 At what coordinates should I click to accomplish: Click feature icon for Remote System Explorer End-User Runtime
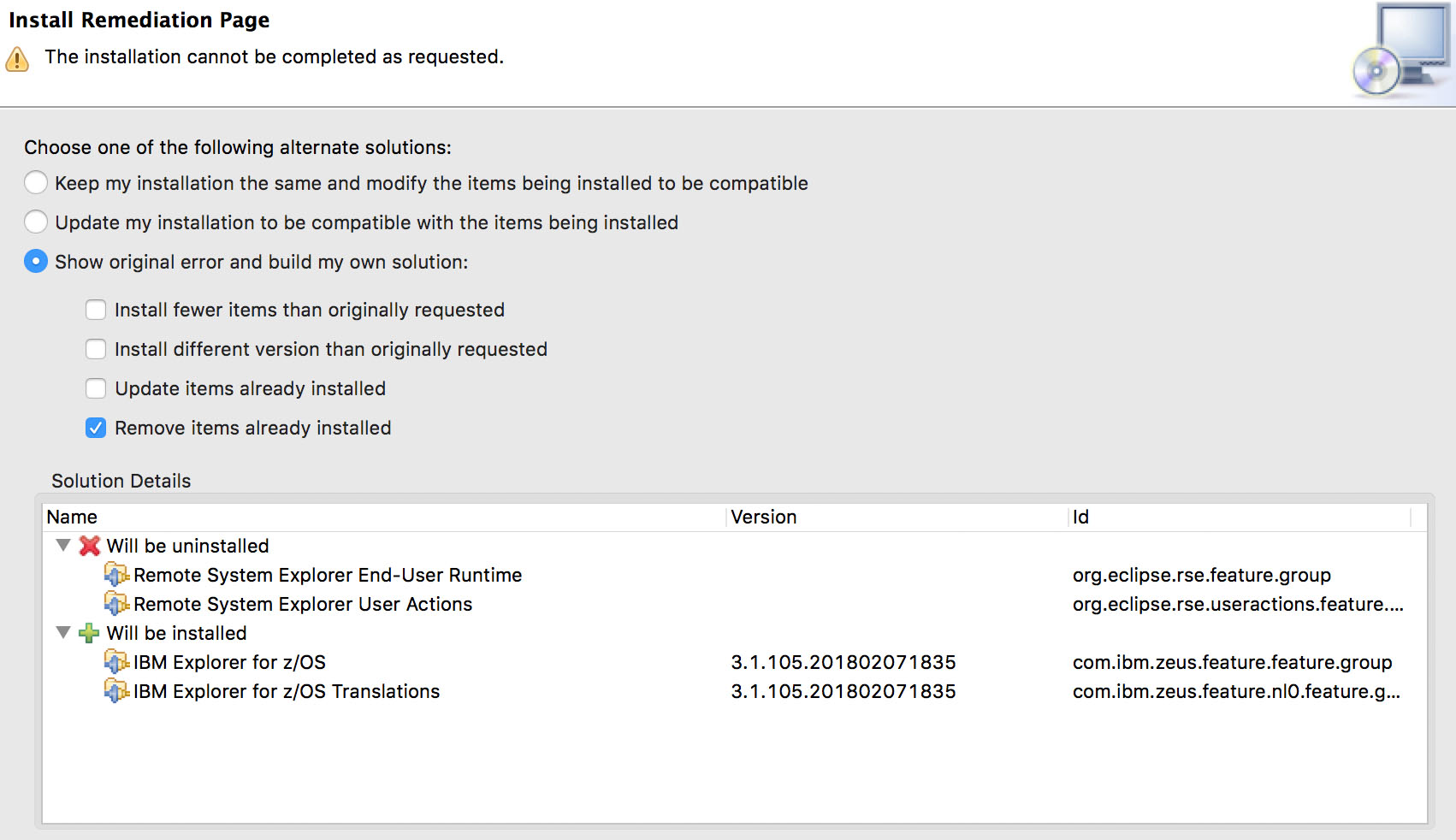point(116,575)
